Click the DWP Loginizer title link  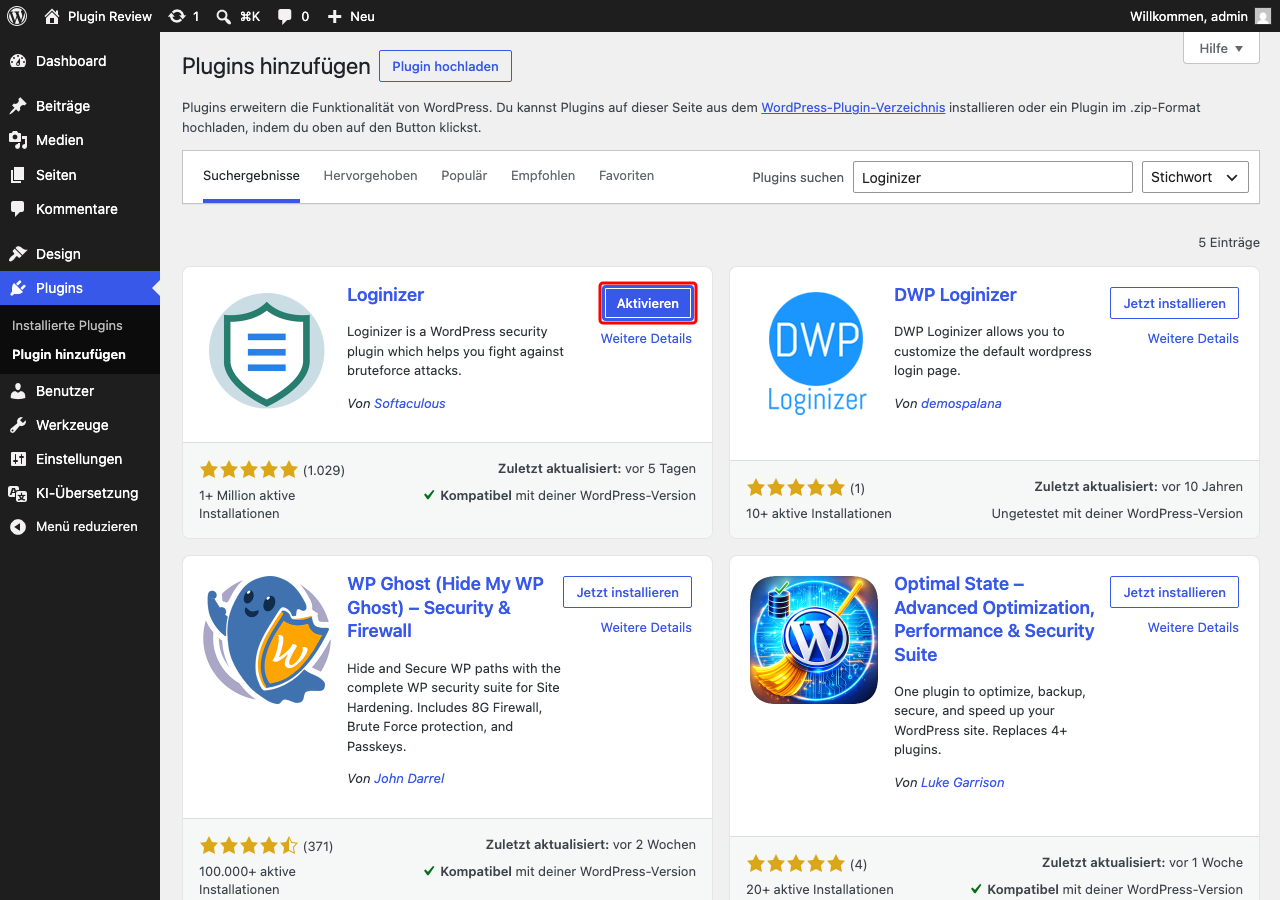(955, 295)
